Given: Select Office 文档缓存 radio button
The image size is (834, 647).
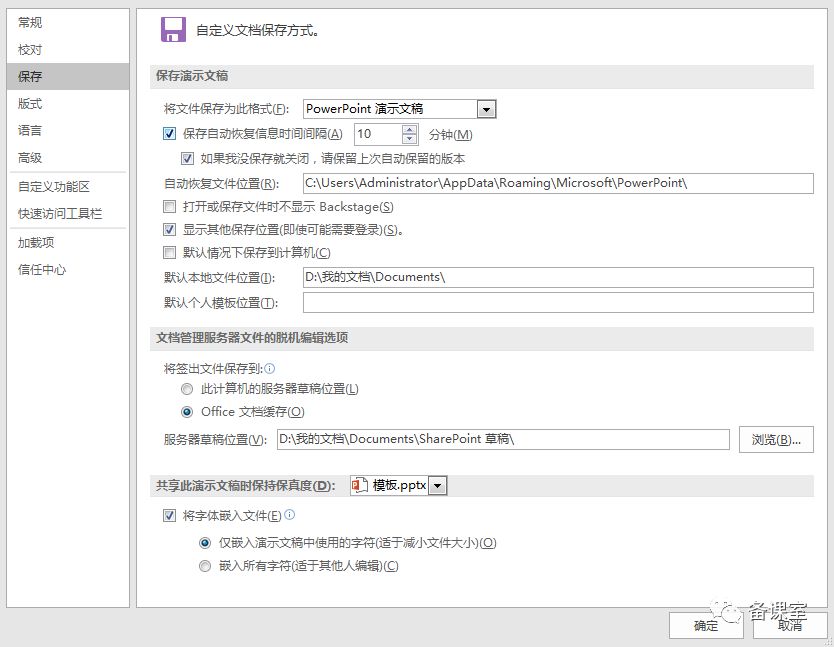Looking at the screenshot, I should point(187,412).
